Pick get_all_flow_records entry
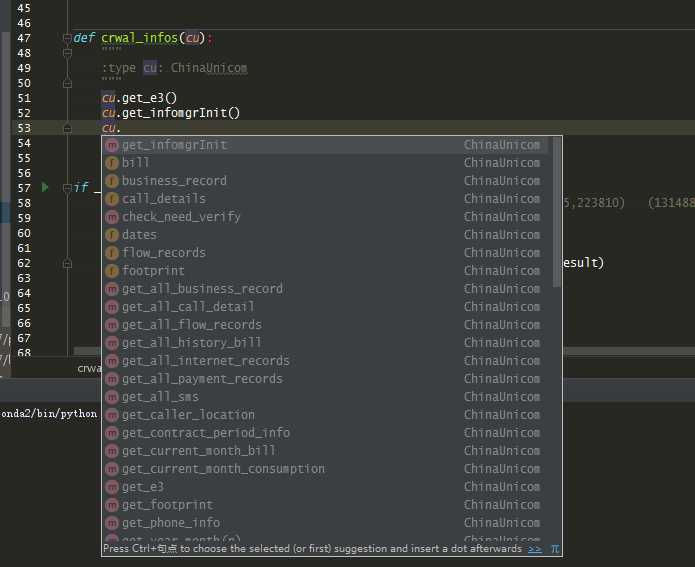Viewport: 695px width, 567px height. coord(325,325)
